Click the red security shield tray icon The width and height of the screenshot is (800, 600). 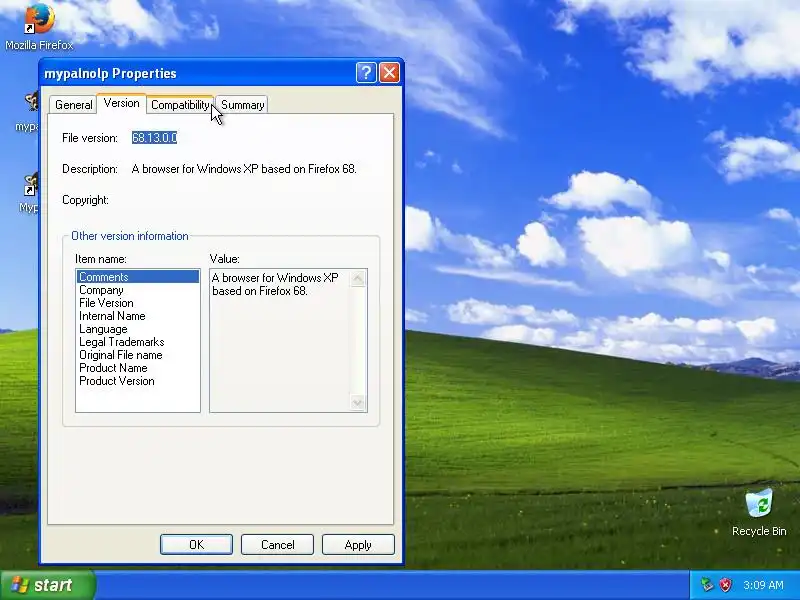pyautogui.click(x=725, y=585)
